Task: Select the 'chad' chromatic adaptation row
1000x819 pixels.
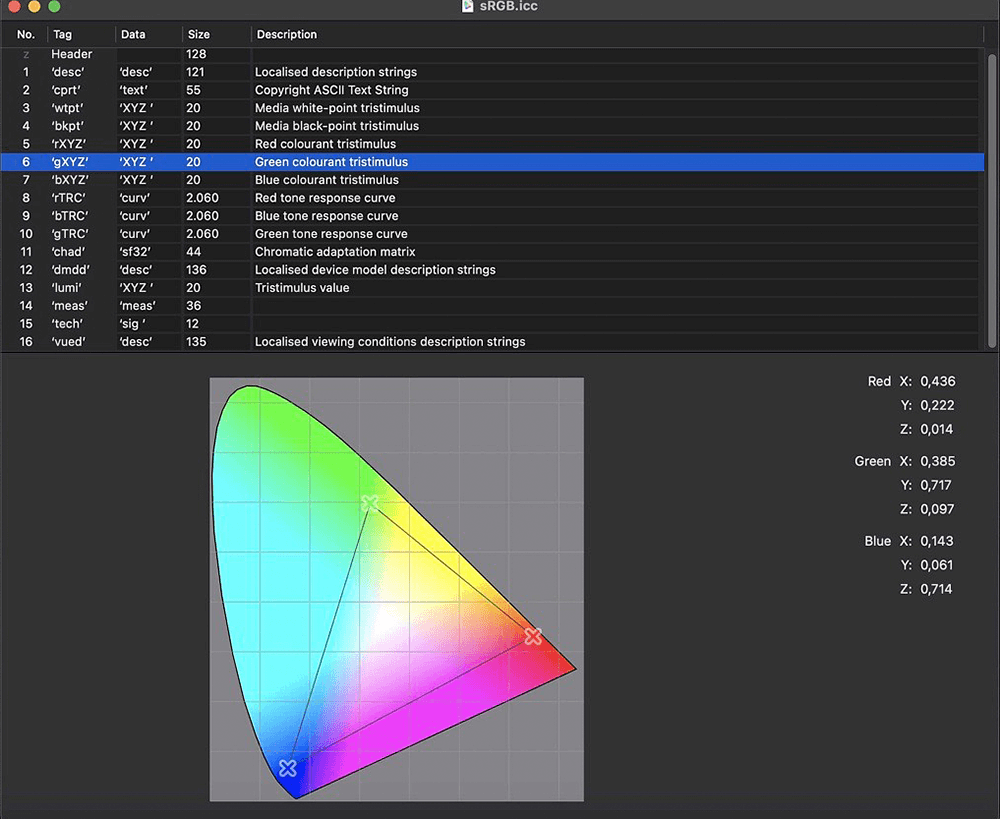Action: pyautogui.click(x=492, y=252)
